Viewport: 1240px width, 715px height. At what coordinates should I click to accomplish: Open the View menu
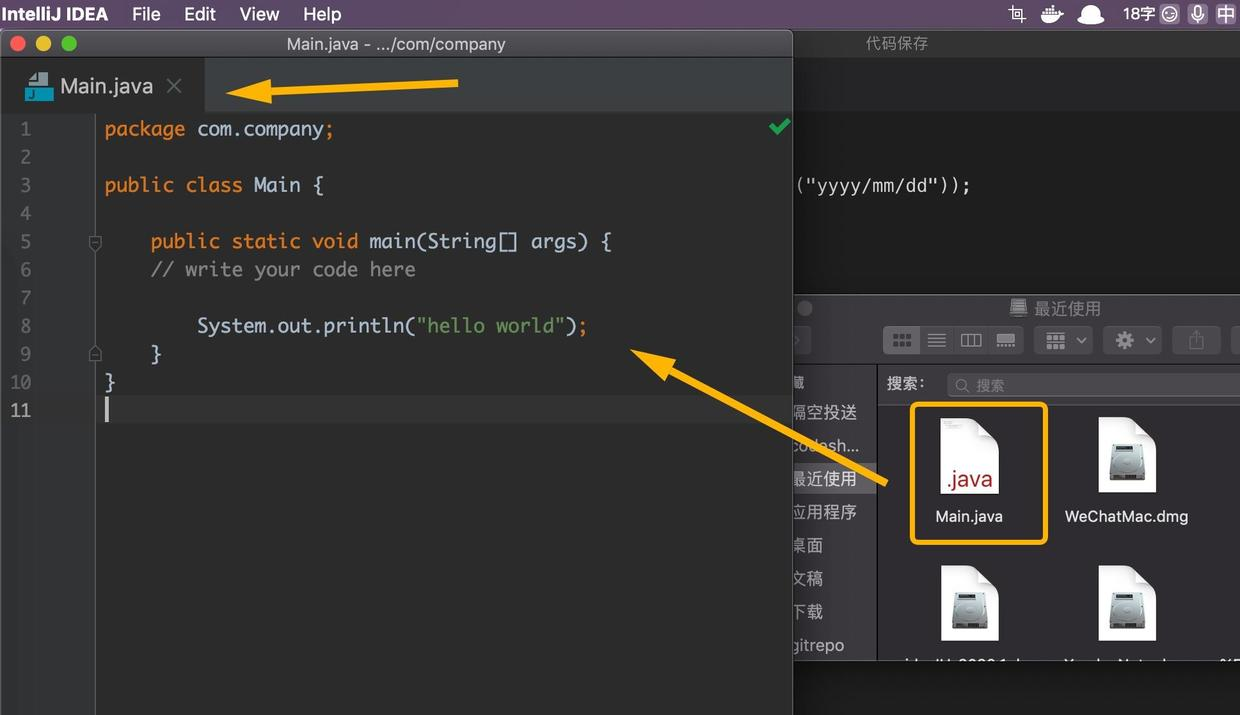260,14
